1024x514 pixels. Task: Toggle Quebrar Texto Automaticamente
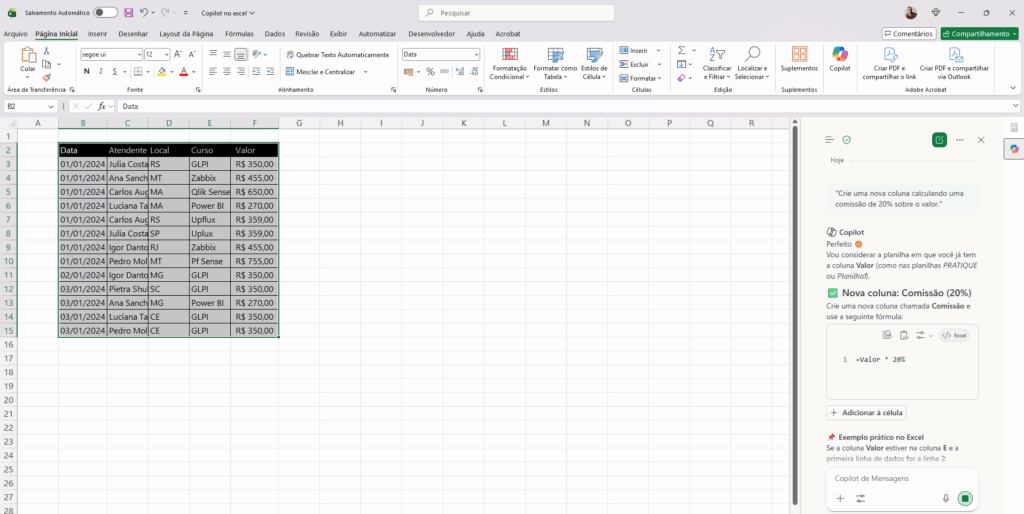click(x=337, y=54)
